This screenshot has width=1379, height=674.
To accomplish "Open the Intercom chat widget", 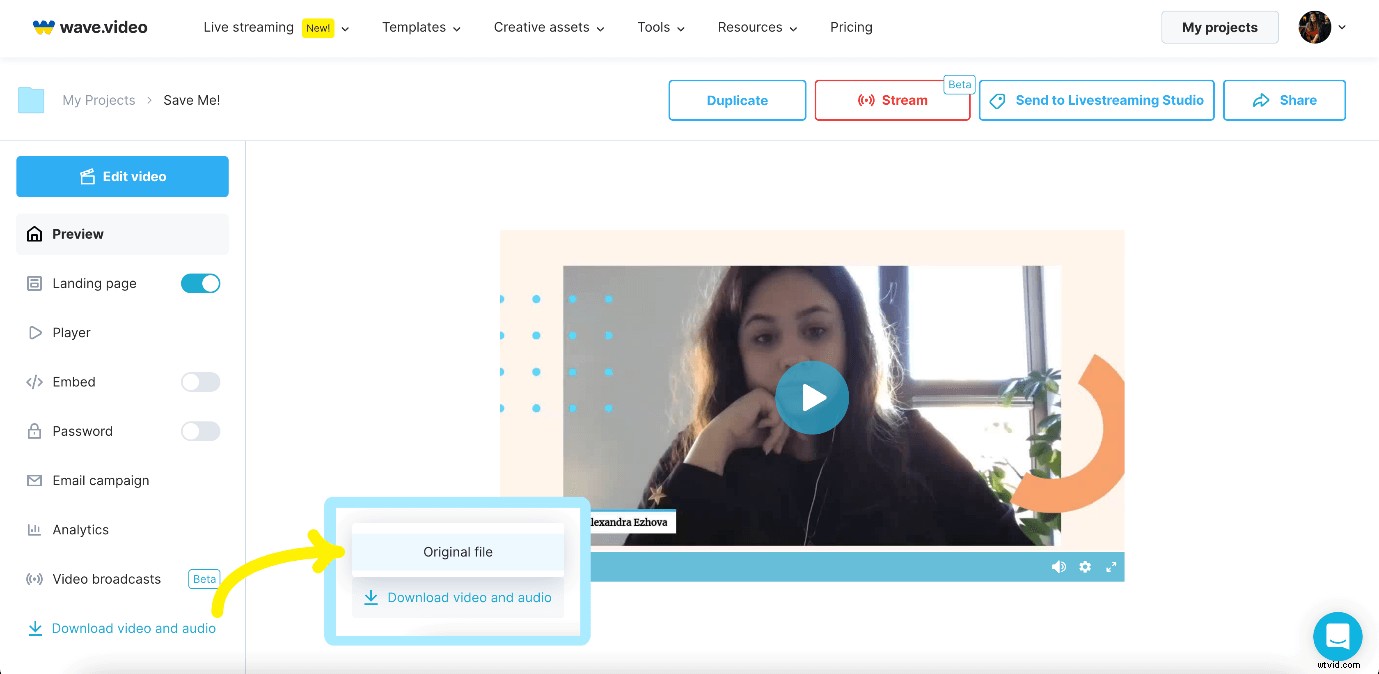I will [1337, 636].
